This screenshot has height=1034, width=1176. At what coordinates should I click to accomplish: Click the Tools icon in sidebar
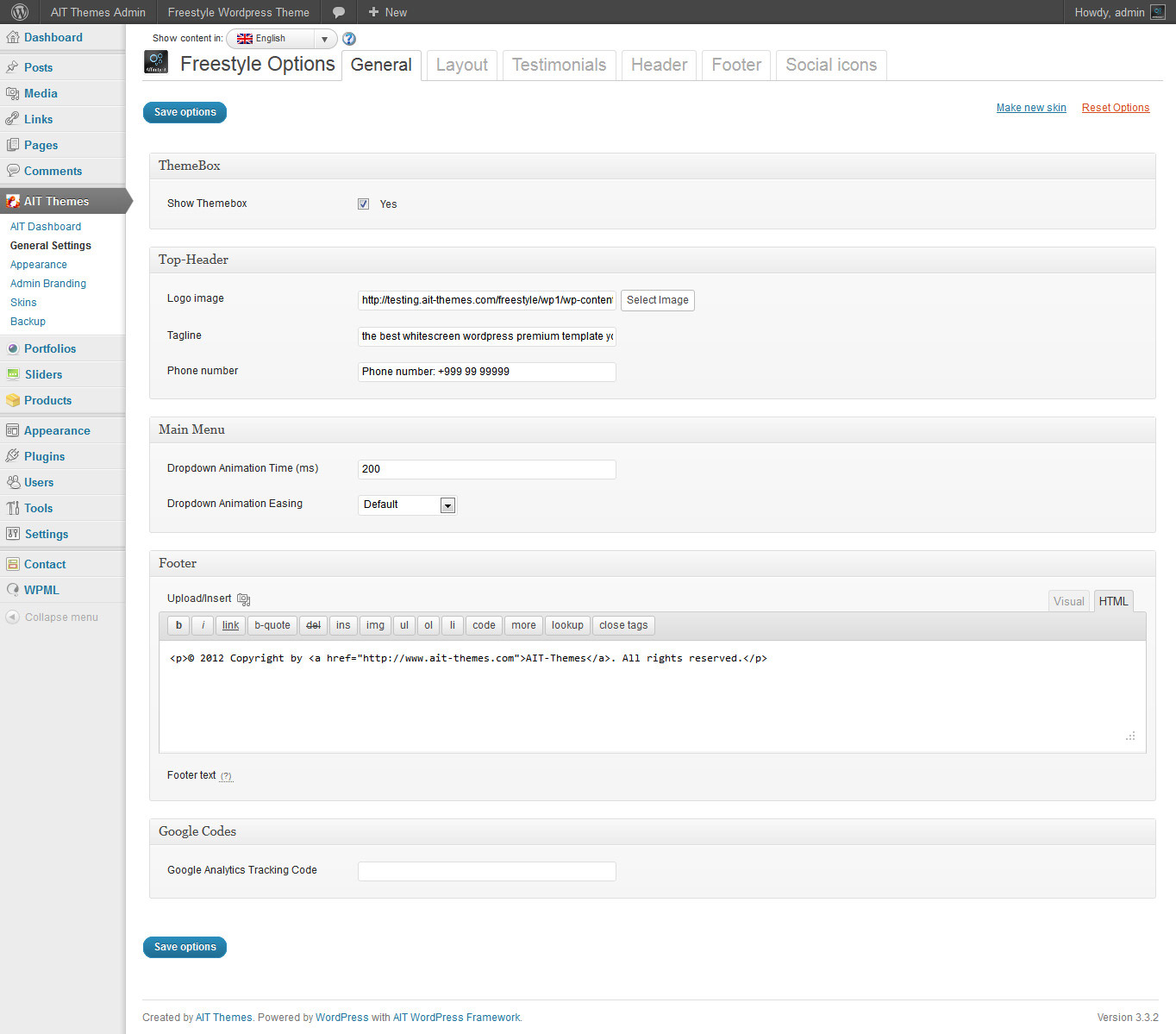pyautogui.click(x=13, y=508)
